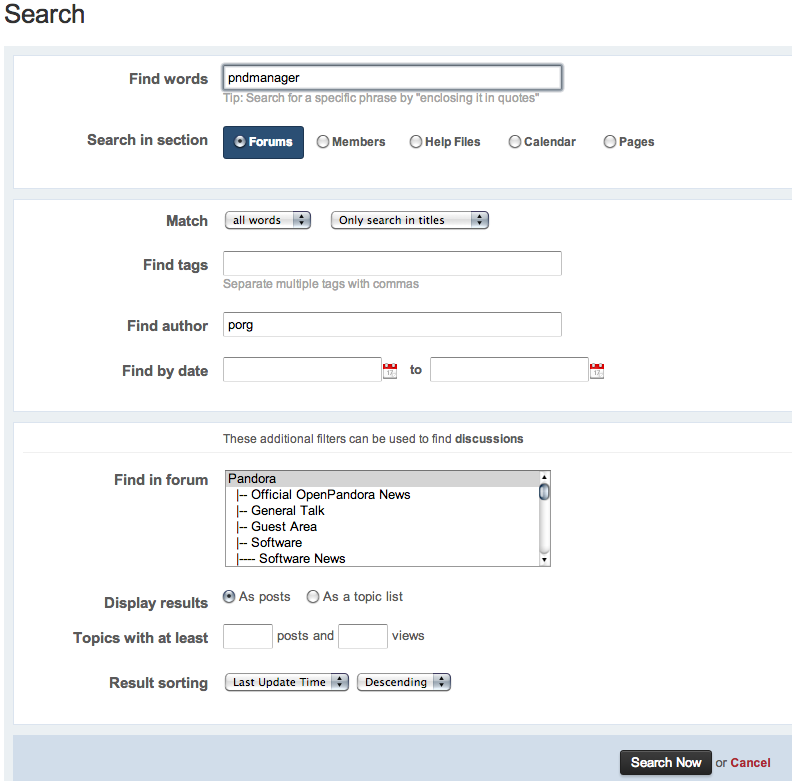The width and height of the screenshot is (792, 781).
Task: Open the 'all words' match dropdown
Action: (x=267, y=220)
